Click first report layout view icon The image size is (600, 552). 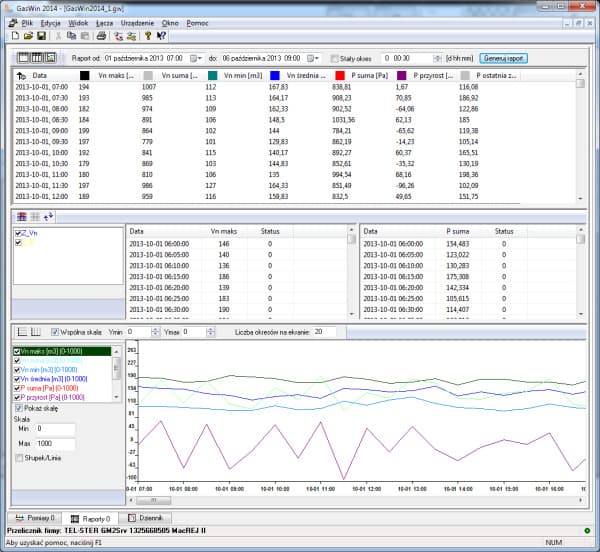coord(23,58)
